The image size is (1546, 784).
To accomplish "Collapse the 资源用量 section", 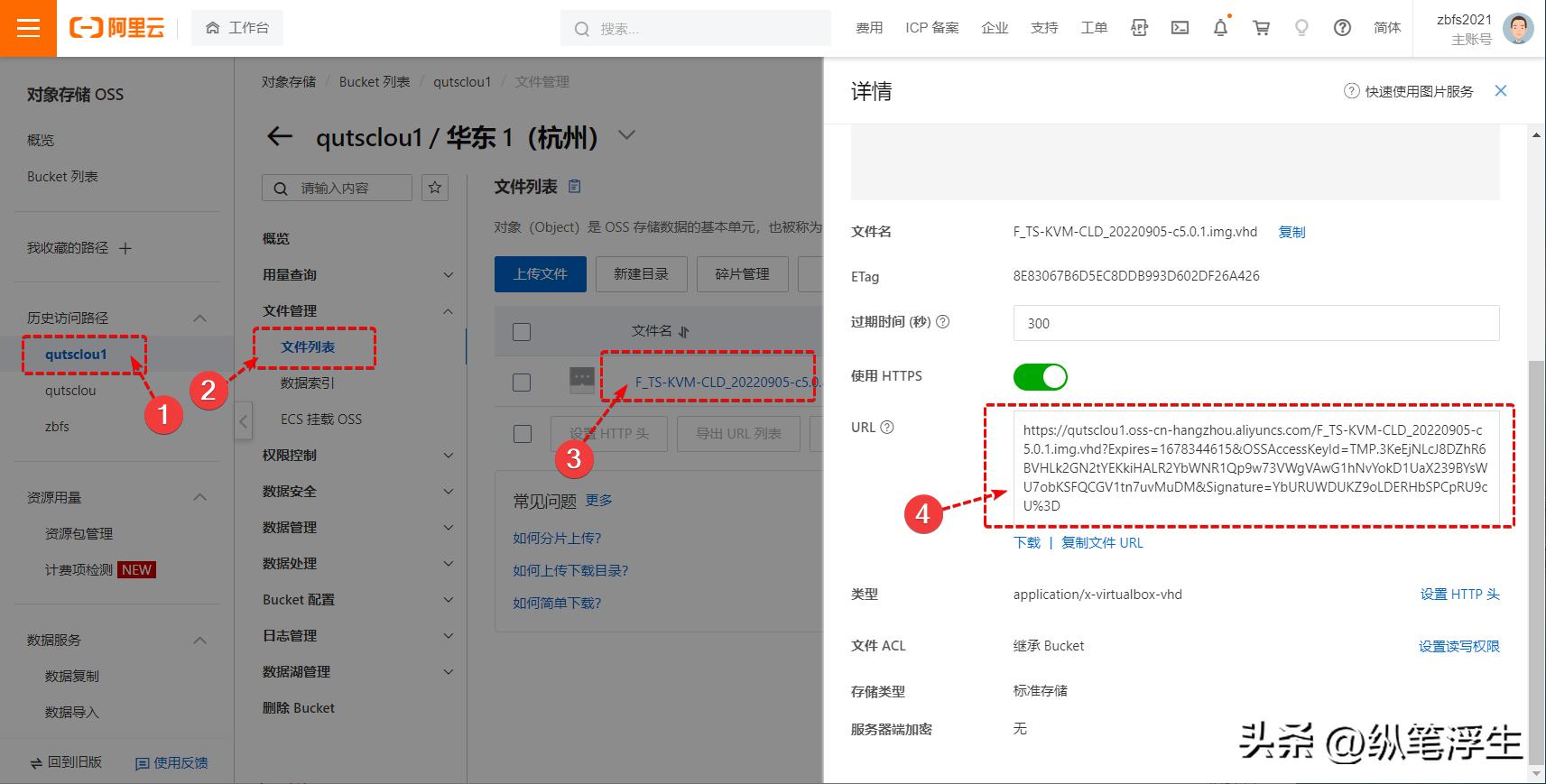I will [x=200, y=497].
